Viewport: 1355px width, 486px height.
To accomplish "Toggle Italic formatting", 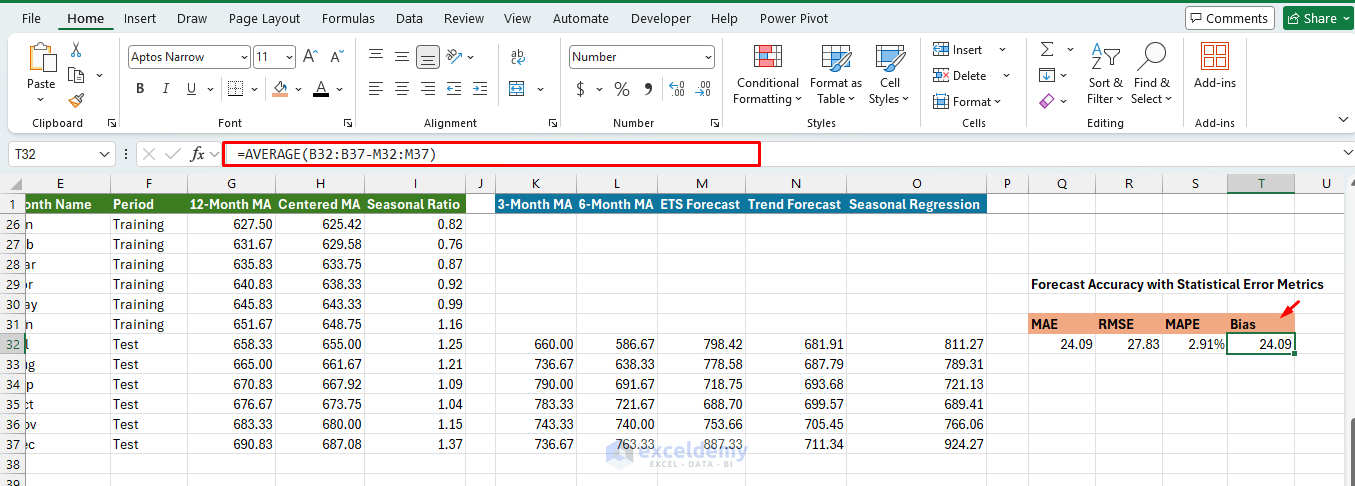I will click(167, 89).
